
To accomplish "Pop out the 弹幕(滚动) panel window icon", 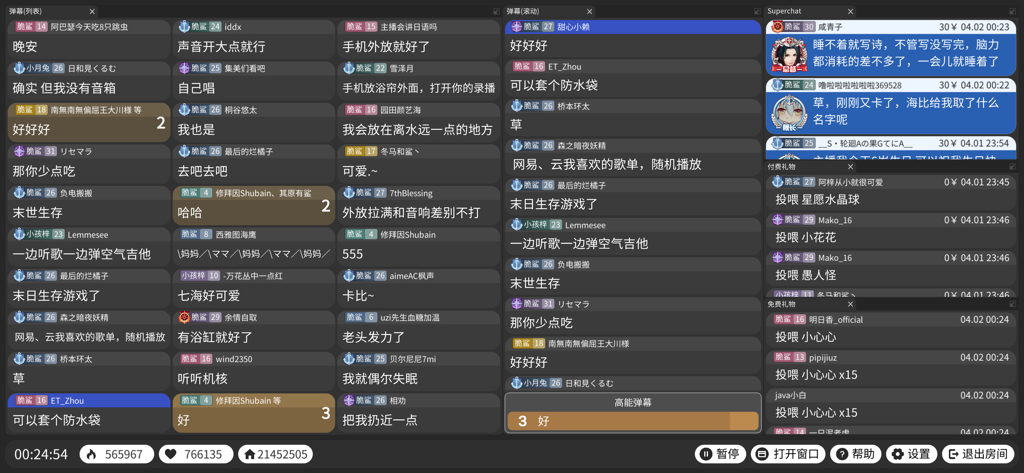I will pos(758,11).
